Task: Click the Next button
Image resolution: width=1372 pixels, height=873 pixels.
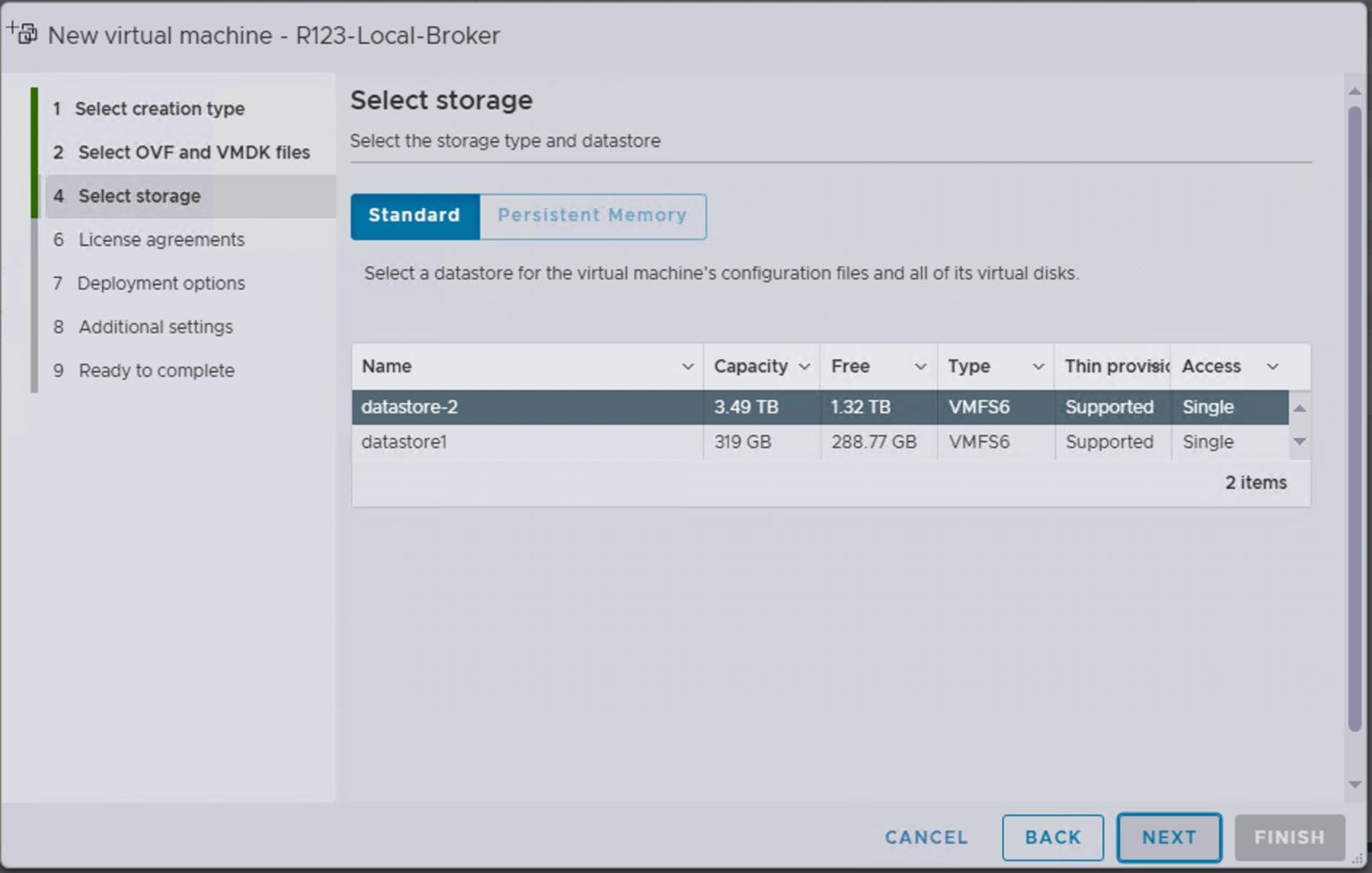Action: (1169, 837)
